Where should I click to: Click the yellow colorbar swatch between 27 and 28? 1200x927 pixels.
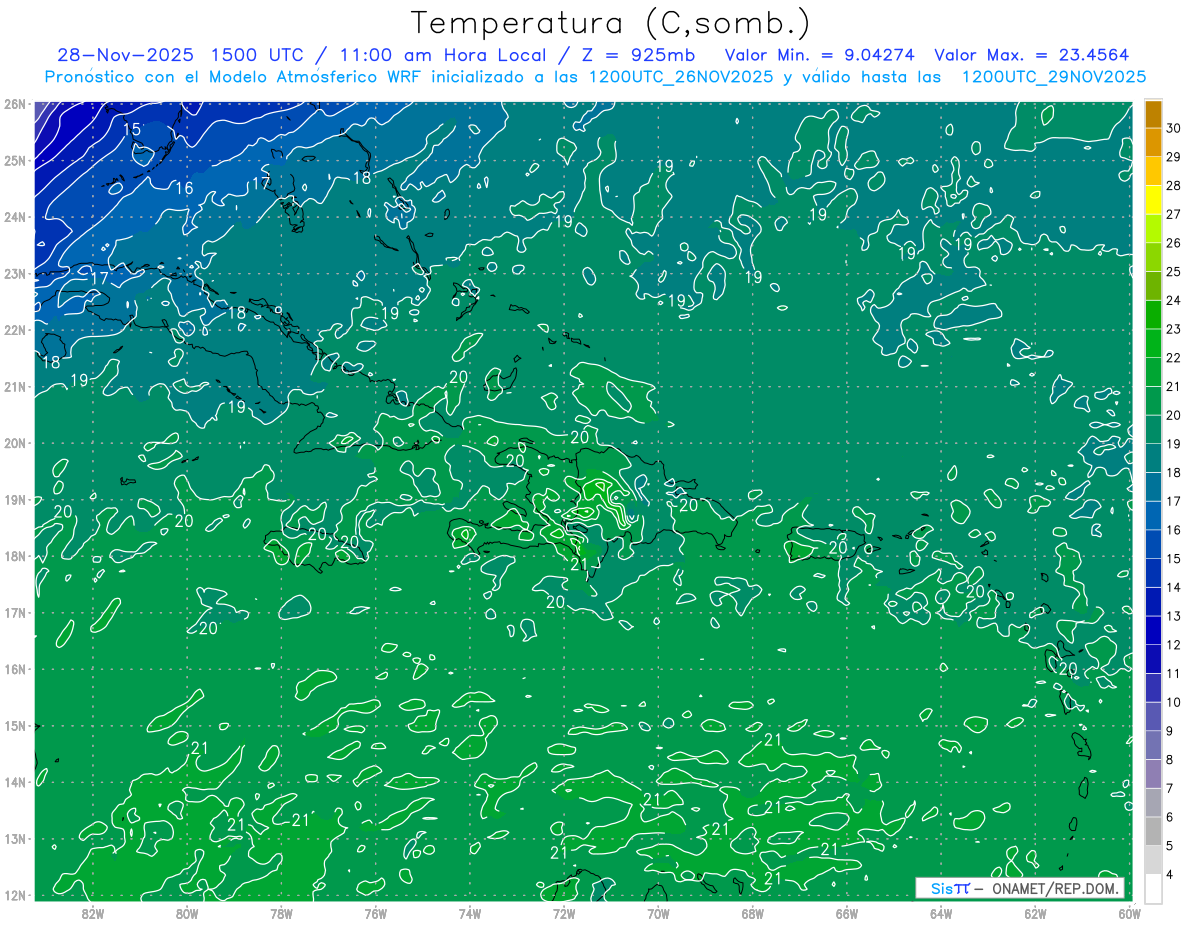[x=1153, y=200]
